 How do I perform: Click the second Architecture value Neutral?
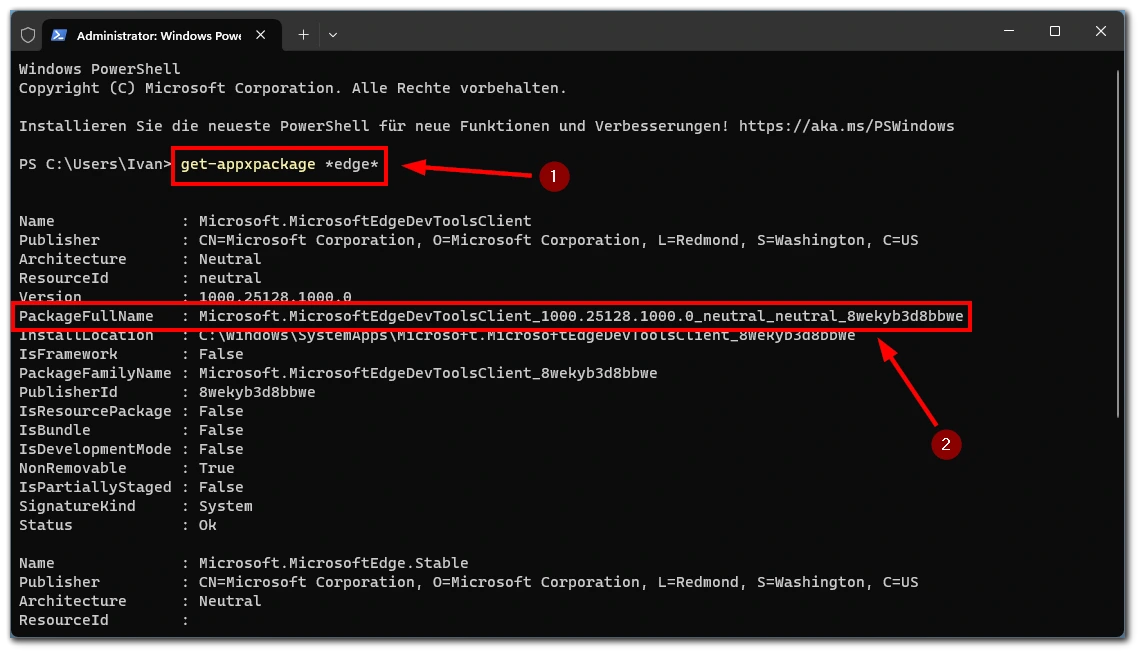tap(230, 601)
